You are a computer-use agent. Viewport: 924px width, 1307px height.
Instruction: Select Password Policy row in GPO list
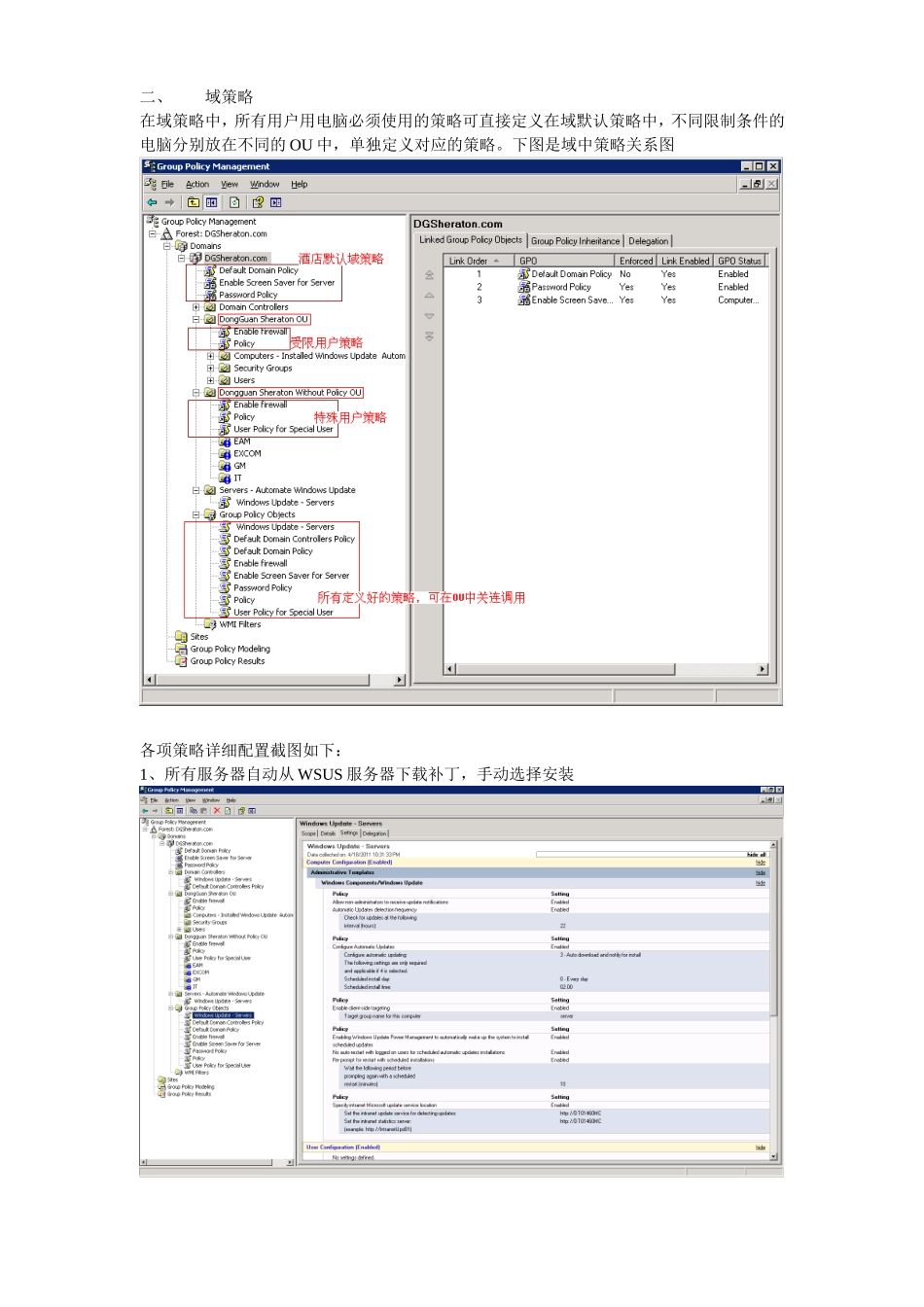[561, 287]
